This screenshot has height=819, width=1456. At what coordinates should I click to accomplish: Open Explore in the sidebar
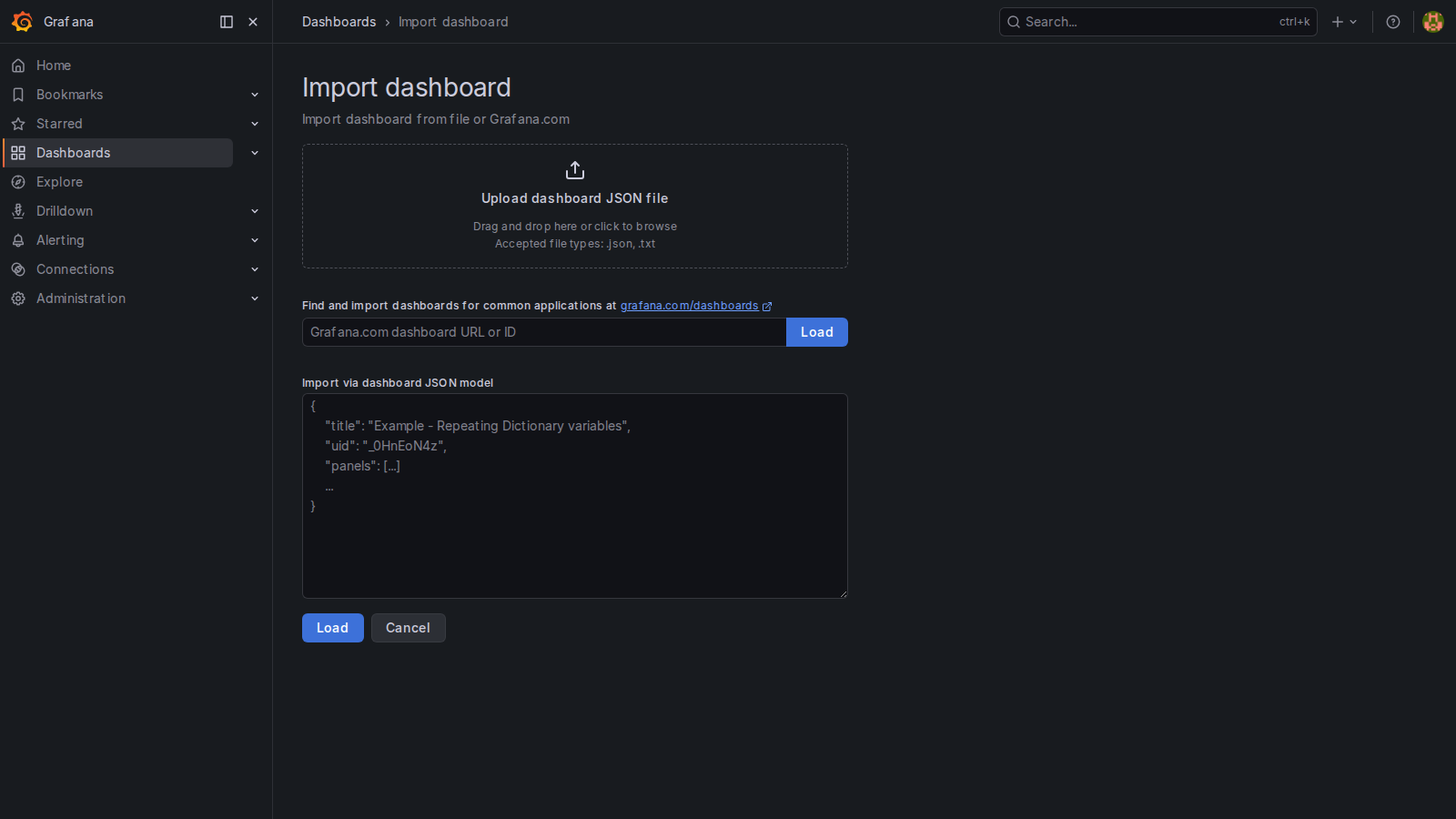[59, 182]
